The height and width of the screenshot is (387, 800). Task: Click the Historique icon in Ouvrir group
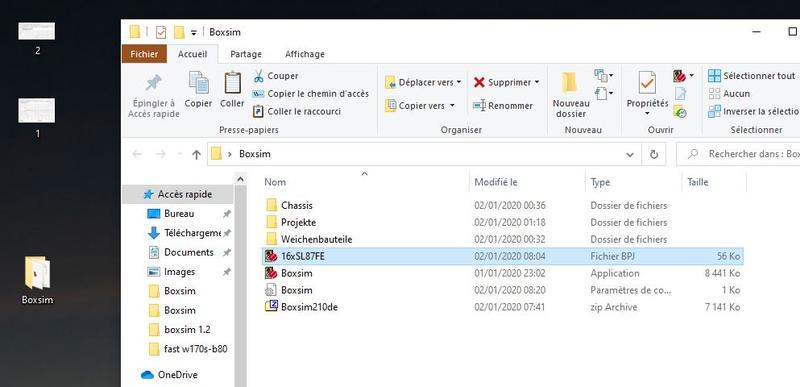point(680,111)
